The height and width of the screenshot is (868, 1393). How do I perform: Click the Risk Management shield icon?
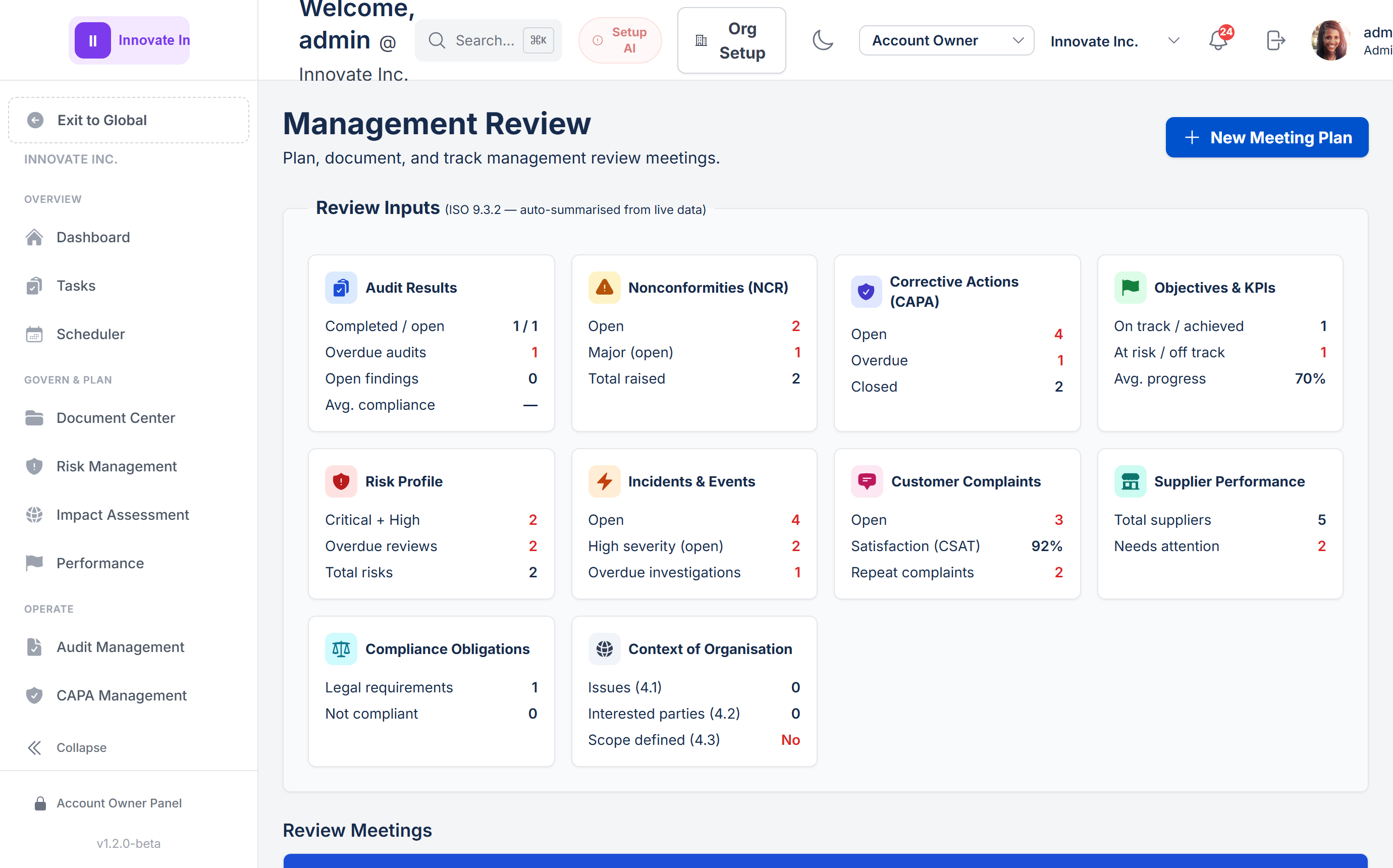(x=34, y=466)
